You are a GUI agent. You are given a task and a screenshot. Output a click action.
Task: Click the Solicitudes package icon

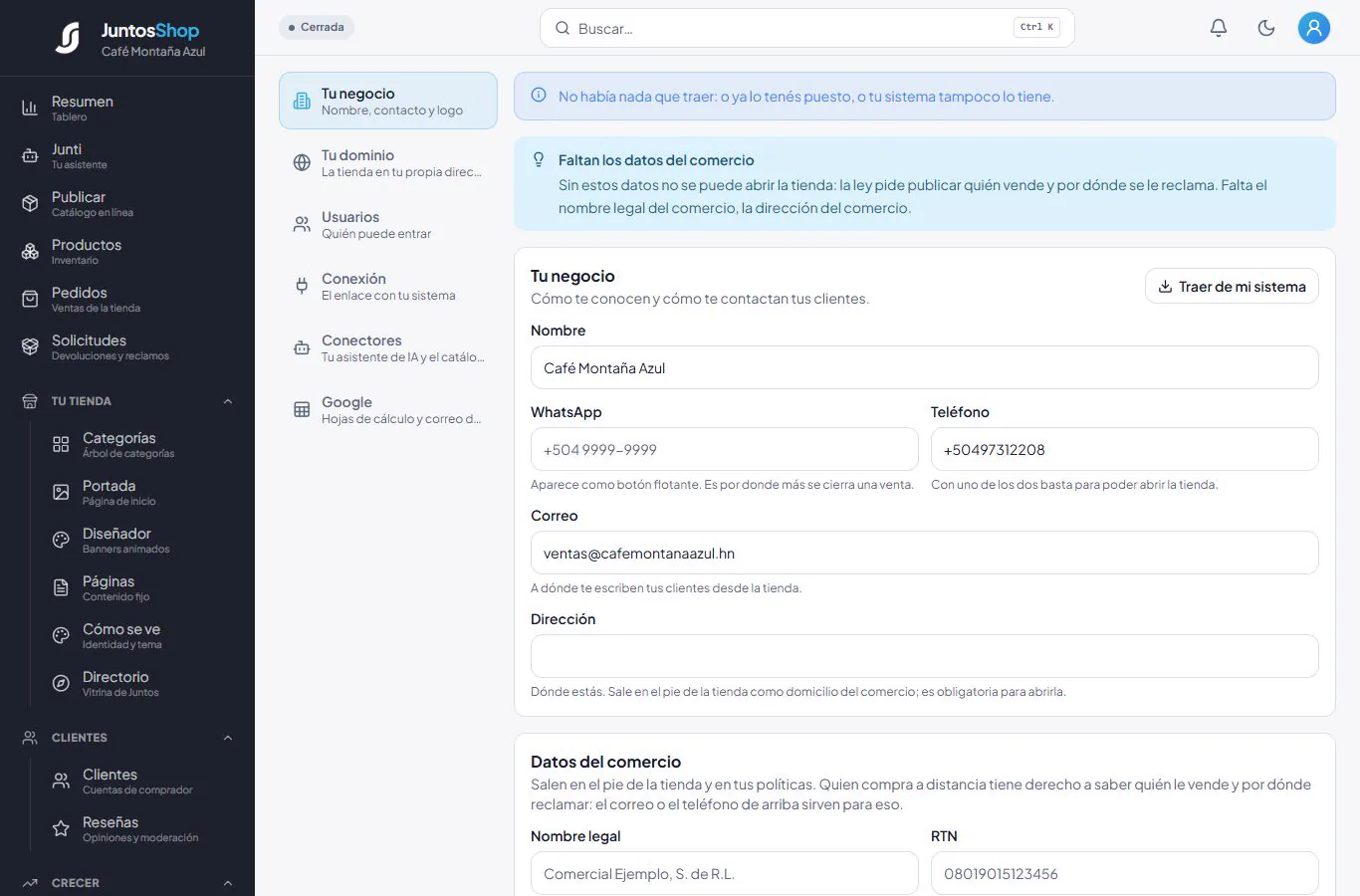30,346
